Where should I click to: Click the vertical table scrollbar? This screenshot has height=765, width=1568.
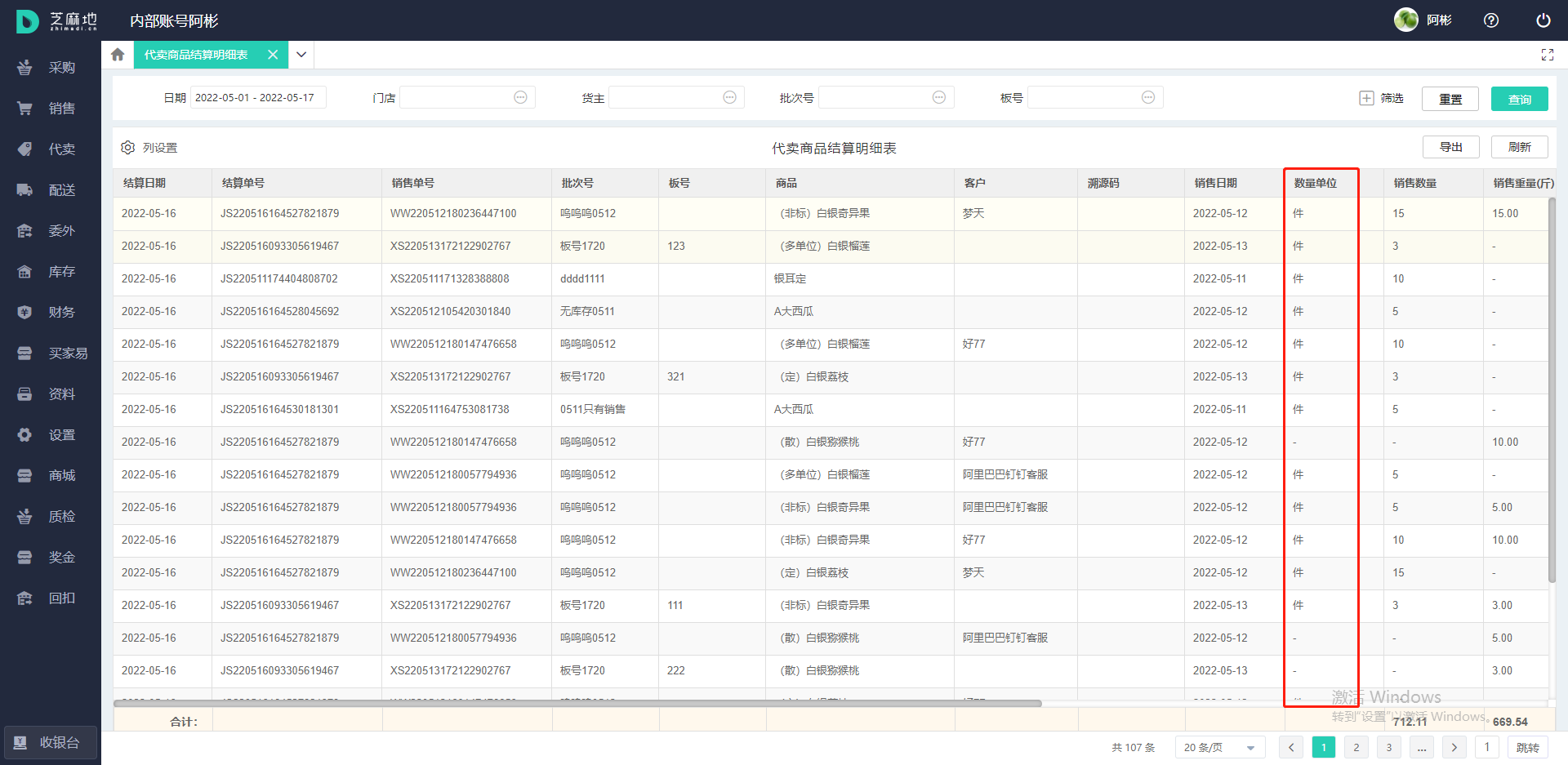[x=1552, y=390]
